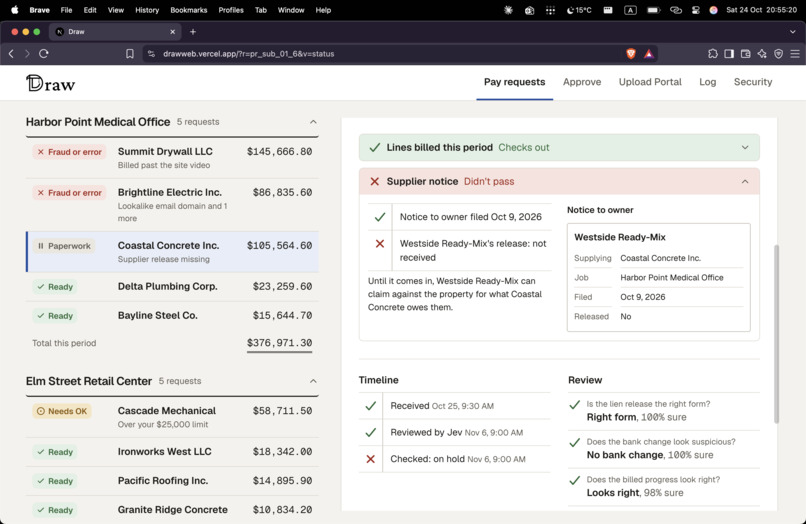The width and height of the screenshot is (806, 524).
Task: Open the Leo AI sparkle icon
Action: (x=762, y=53)
